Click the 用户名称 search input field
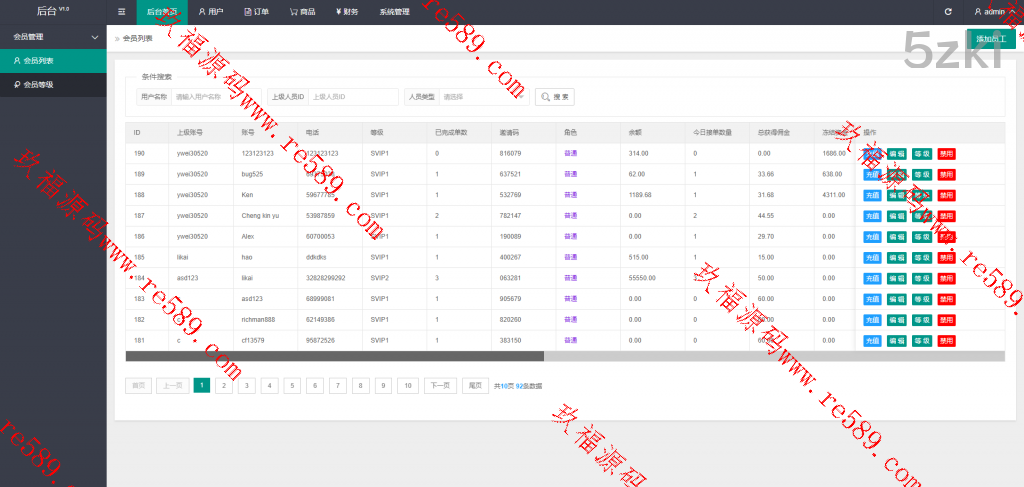The height and width of the screenshot is (487, 1024). pyautogui.click(x=215, y=97)
